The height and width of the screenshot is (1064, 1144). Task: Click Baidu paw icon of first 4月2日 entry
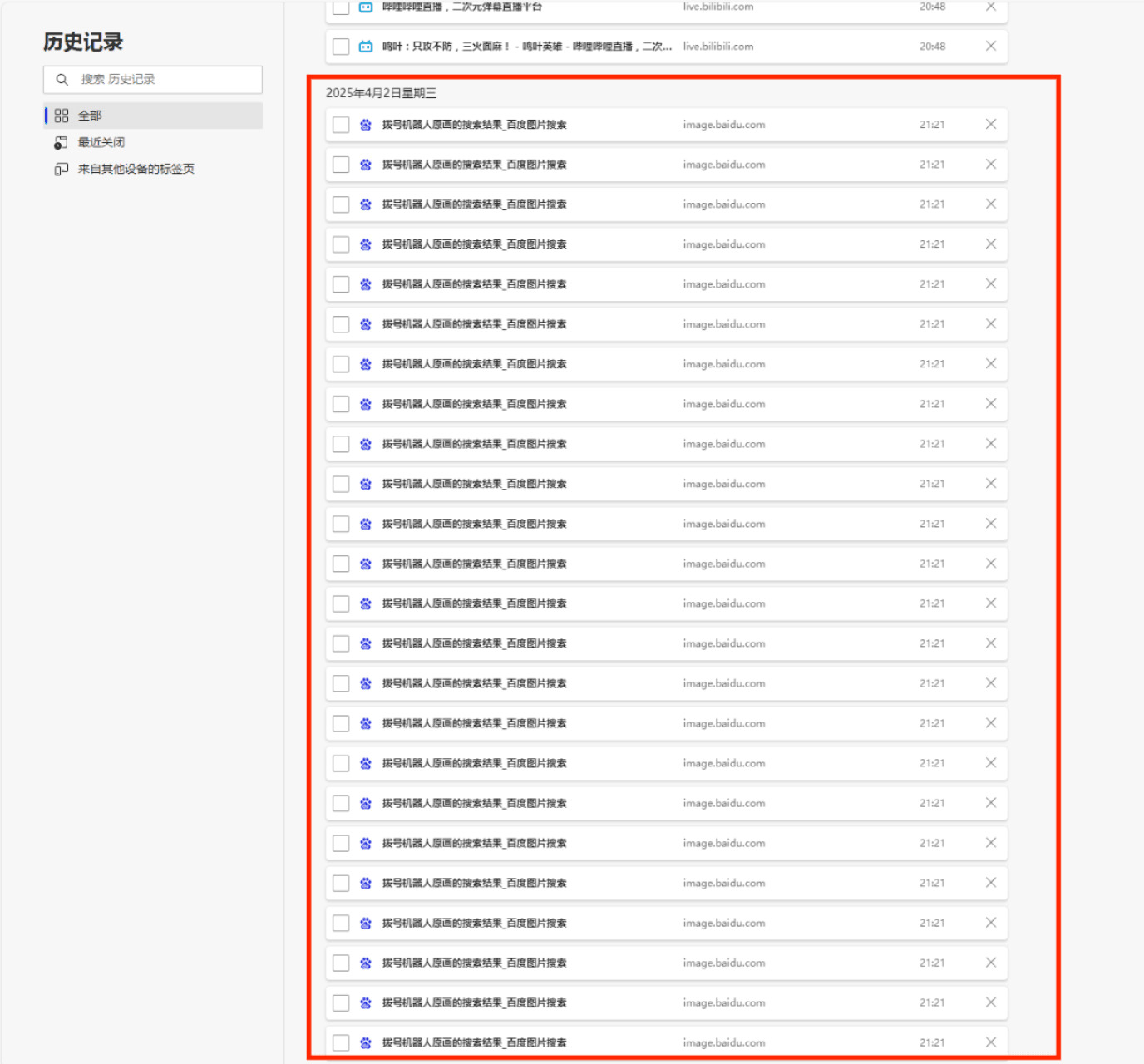click(x=366, y=125)
